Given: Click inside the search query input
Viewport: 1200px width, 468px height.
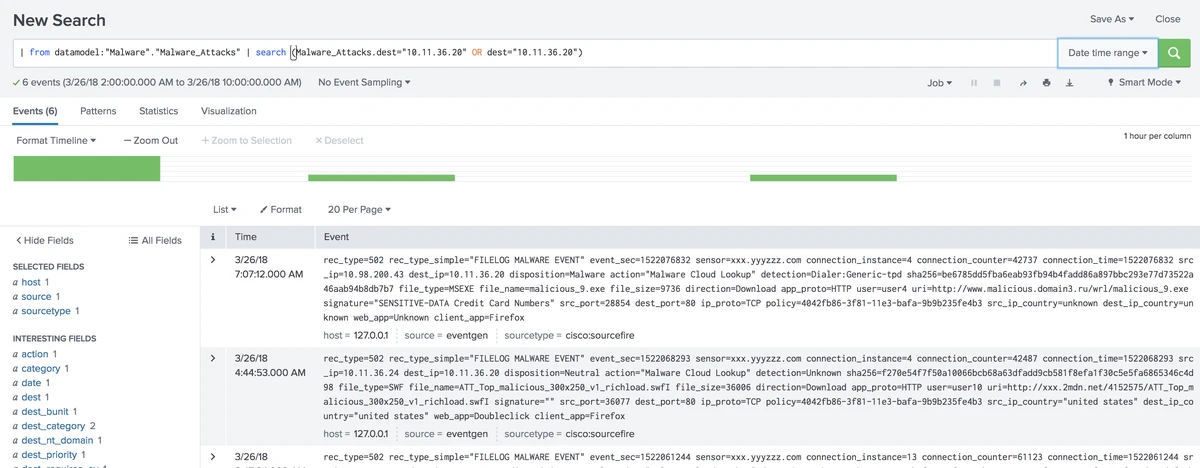Looking at the screenshot, I should point(700,52).
